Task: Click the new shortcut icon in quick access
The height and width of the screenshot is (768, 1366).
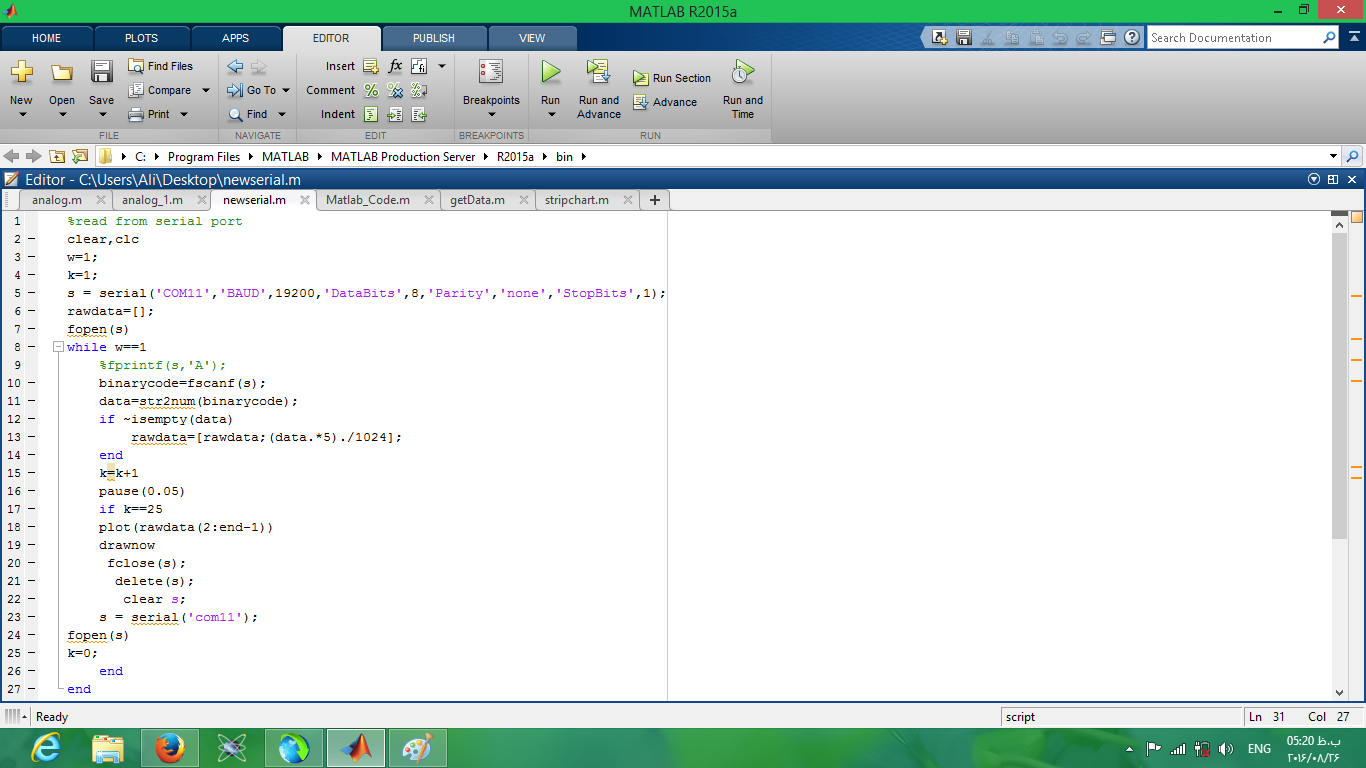Action: [x=940, y=38]
